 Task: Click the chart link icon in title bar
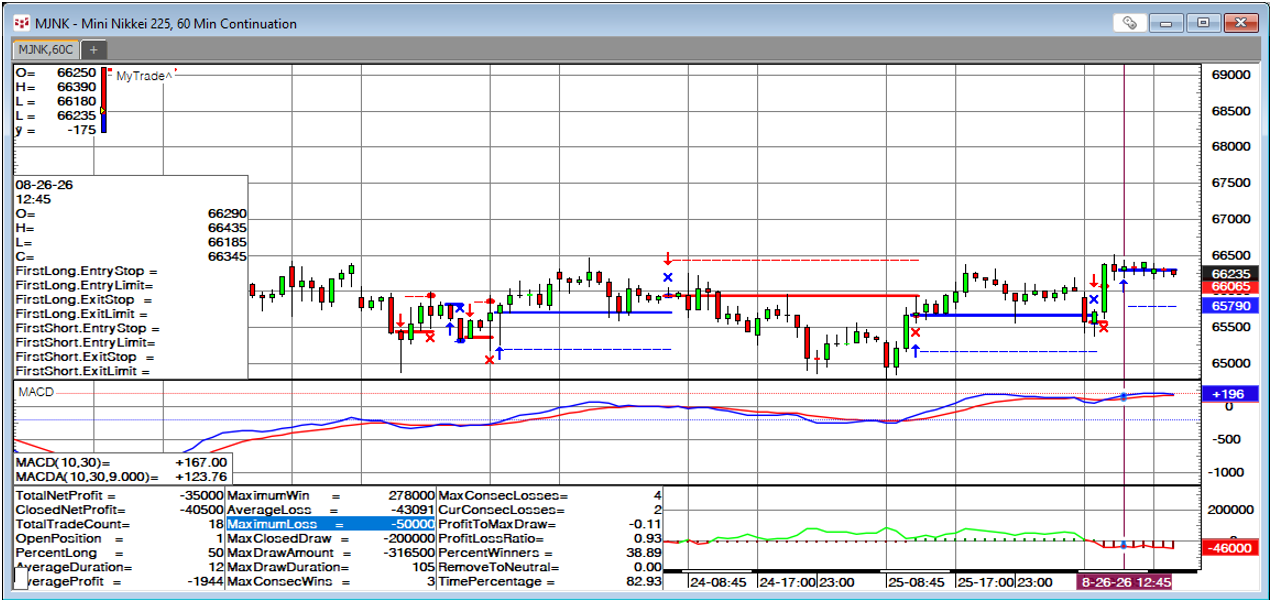[1130, 22]
